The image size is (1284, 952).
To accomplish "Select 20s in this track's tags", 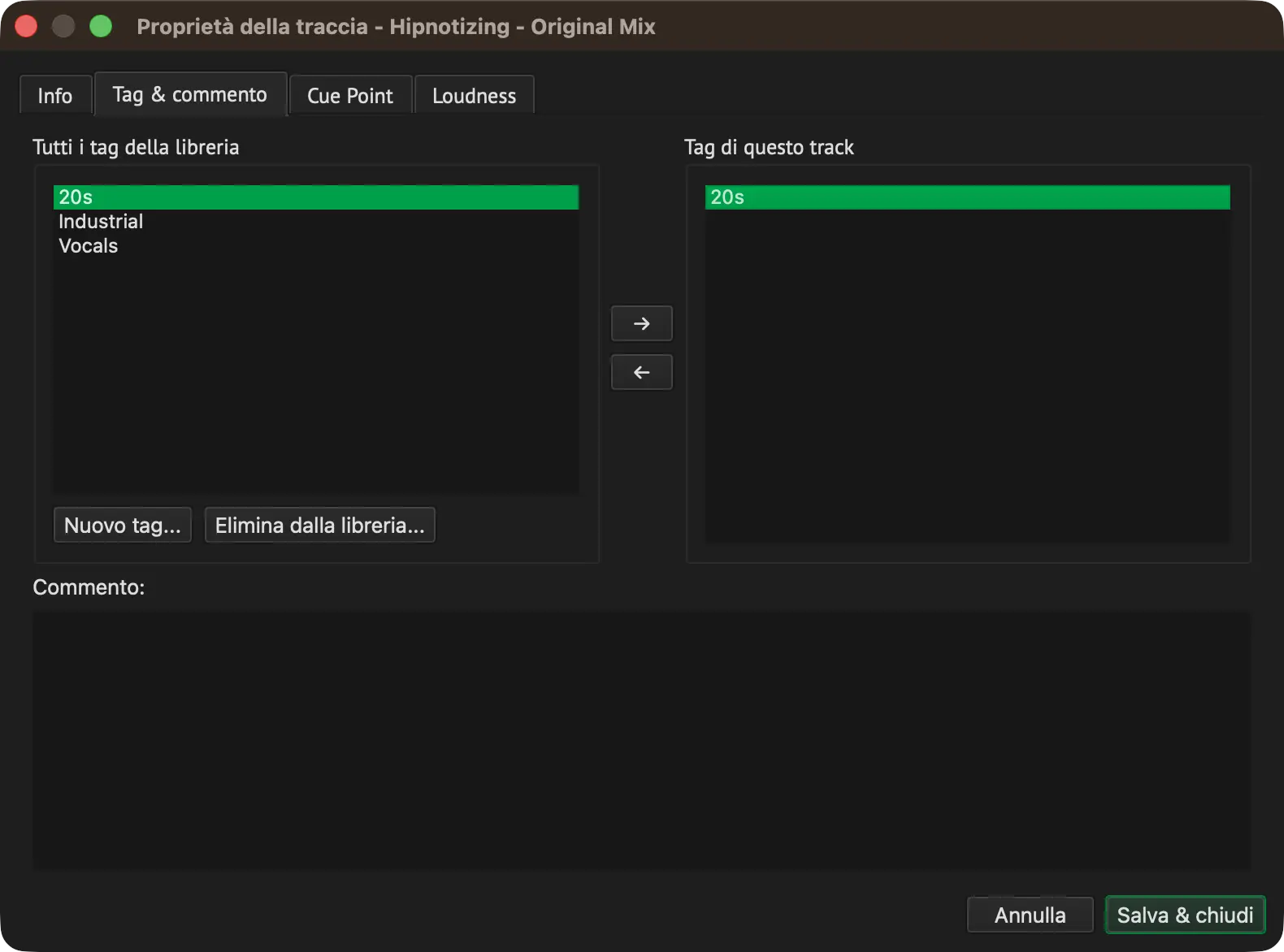I will (x=968, y=197).
